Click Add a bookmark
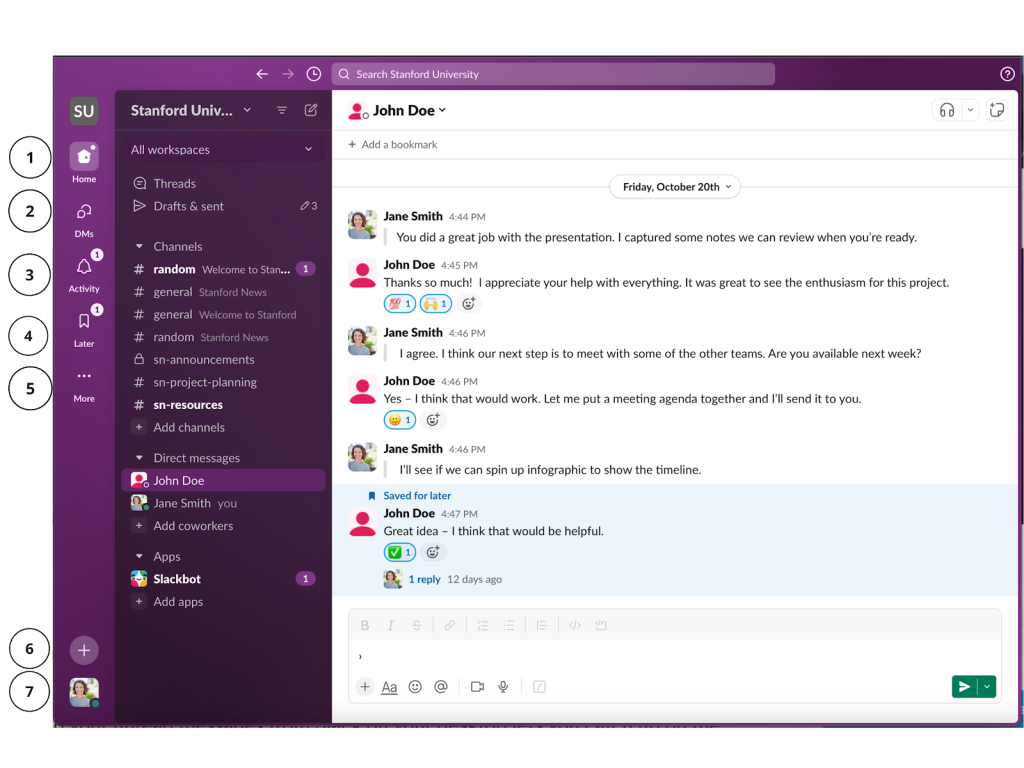The width and height of the screenshot is (1024, 768). 392,144
